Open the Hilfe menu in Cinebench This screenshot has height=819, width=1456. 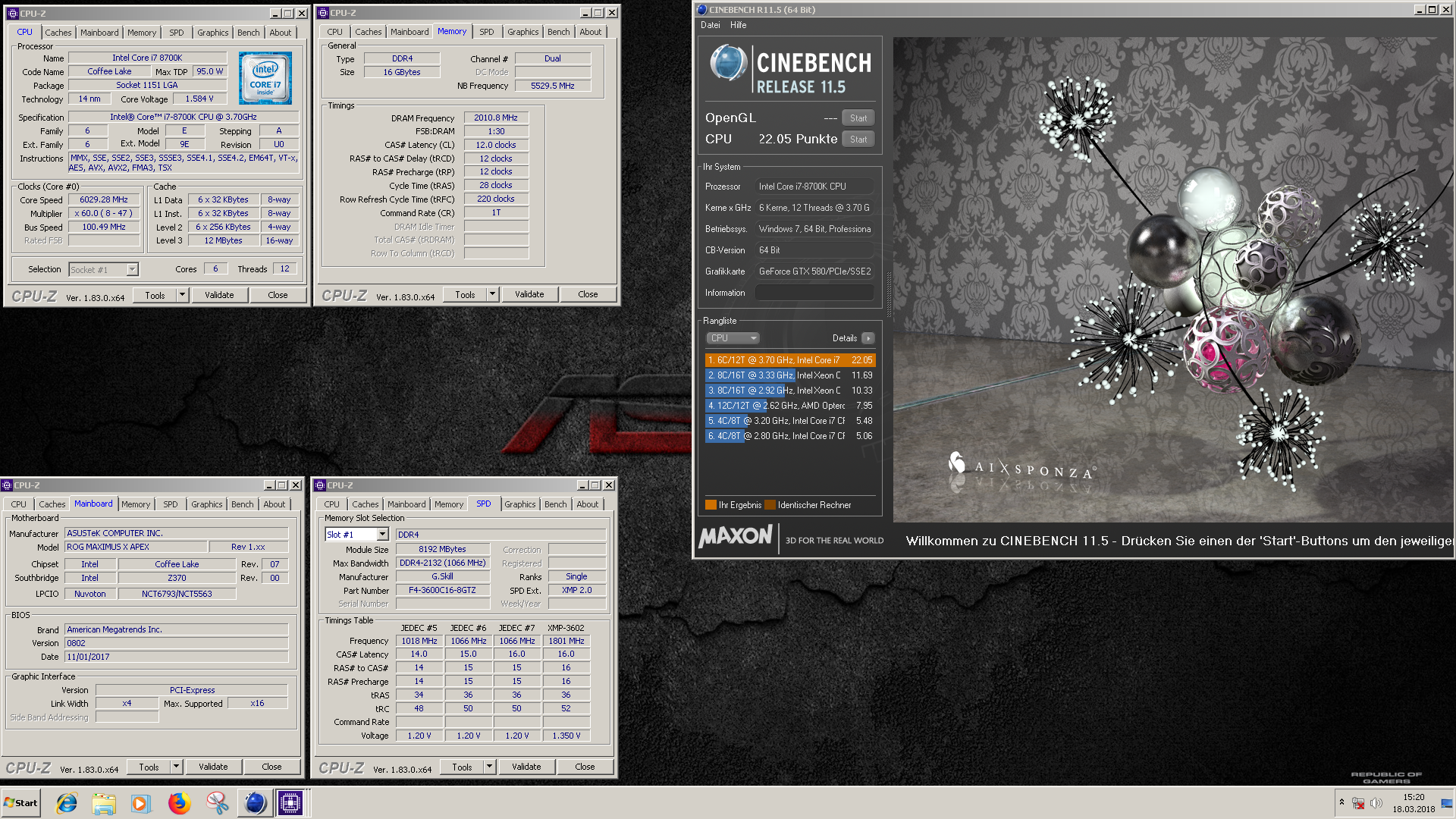(738, 25)
